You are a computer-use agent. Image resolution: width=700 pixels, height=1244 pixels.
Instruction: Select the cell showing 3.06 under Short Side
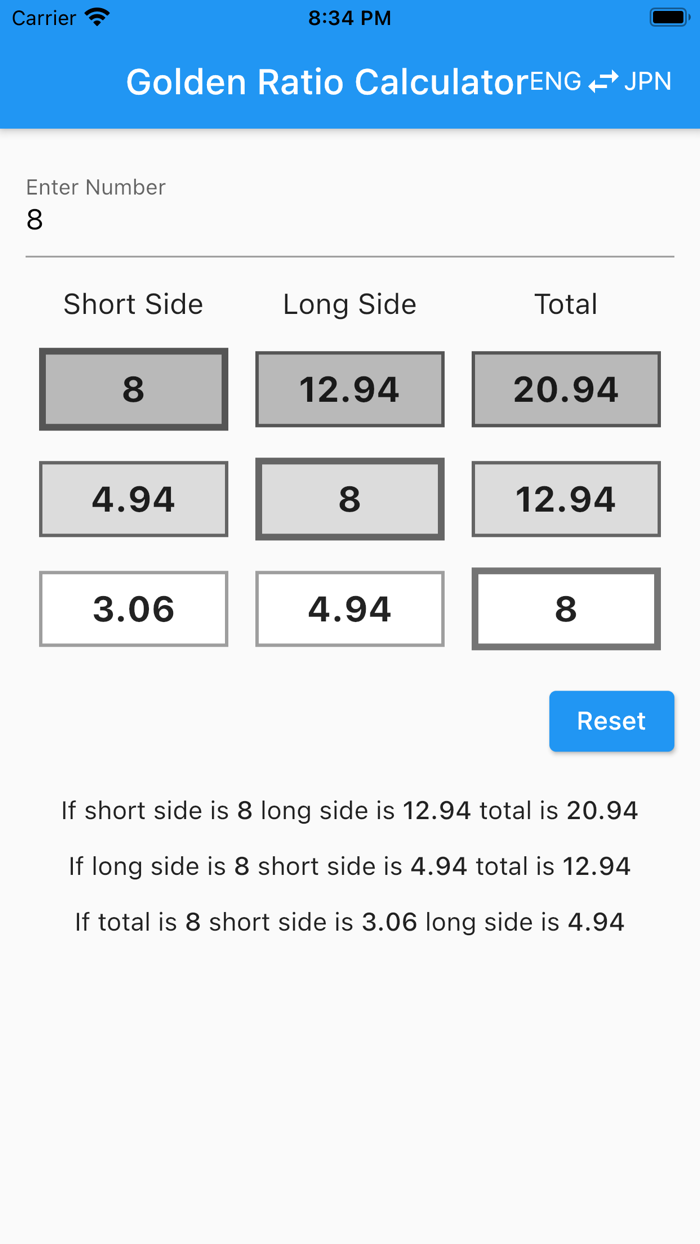tap(133, 608)
